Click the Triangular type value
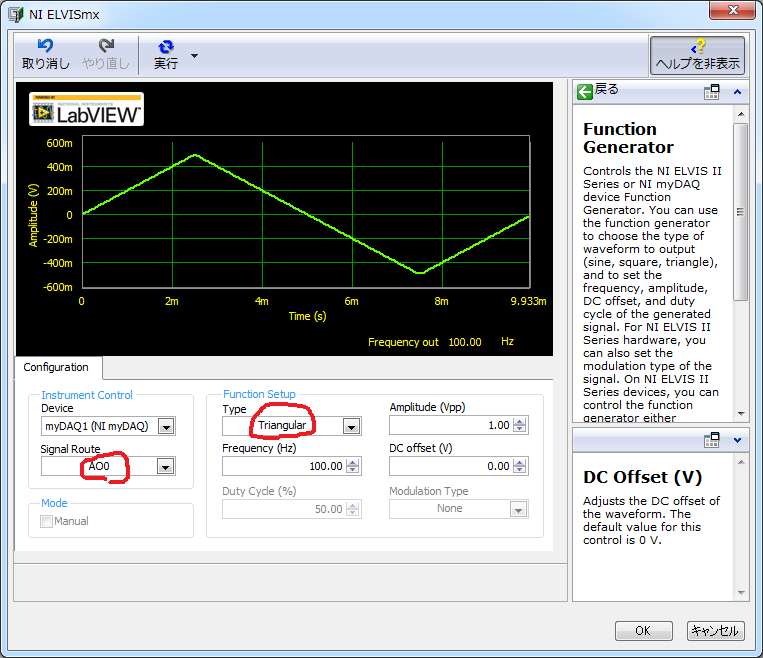Screen dimensions: 763x658 282,425
